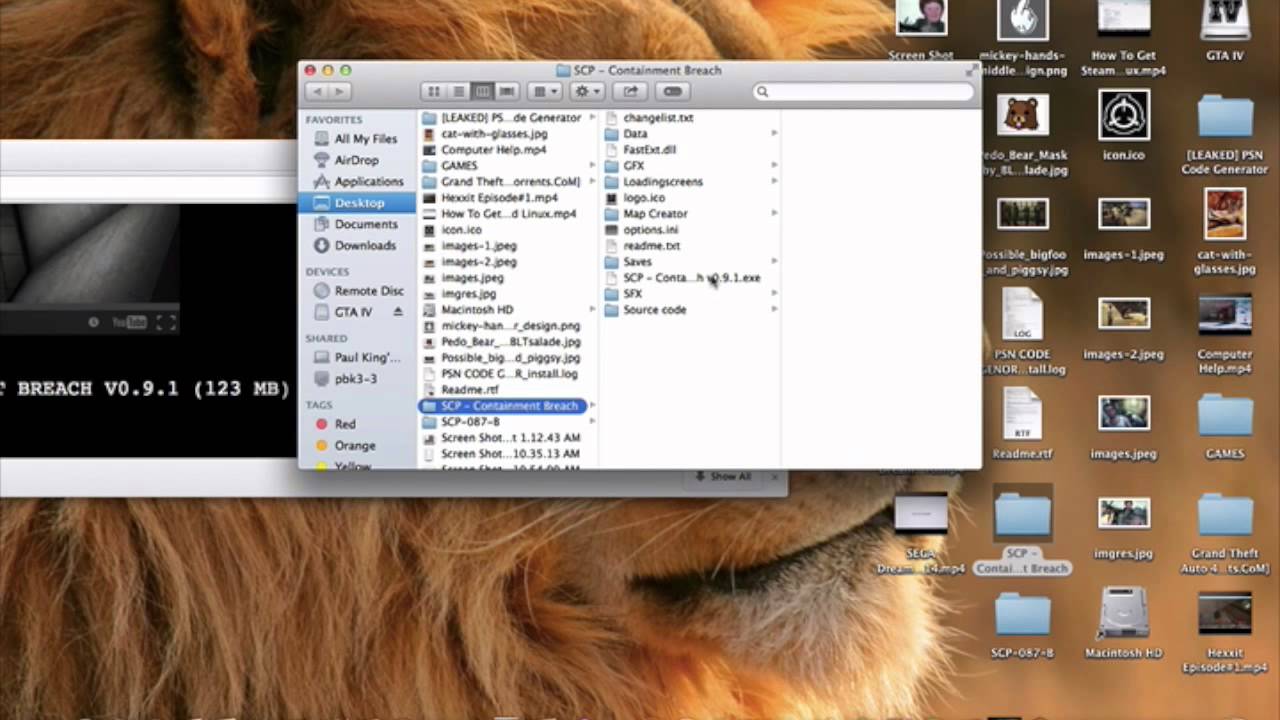Switch Finder to icon view

click(x=433, y=91)
